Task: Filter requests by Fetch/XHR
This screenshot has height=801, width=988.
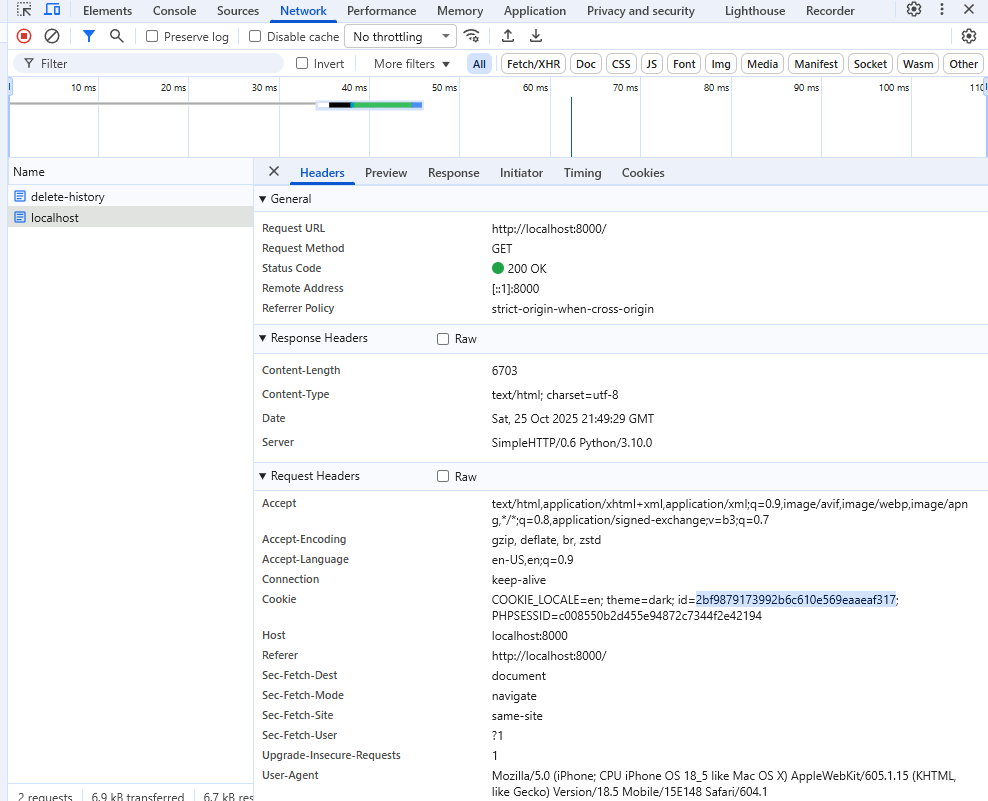Action: pos(533,64)
